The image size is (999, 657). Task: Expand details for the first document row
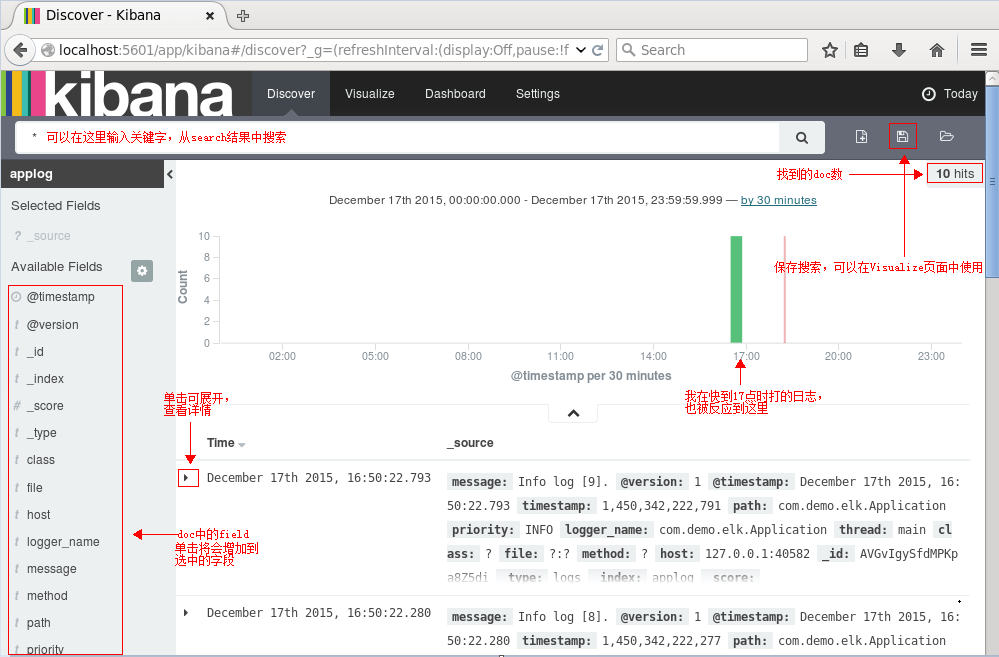188,477
